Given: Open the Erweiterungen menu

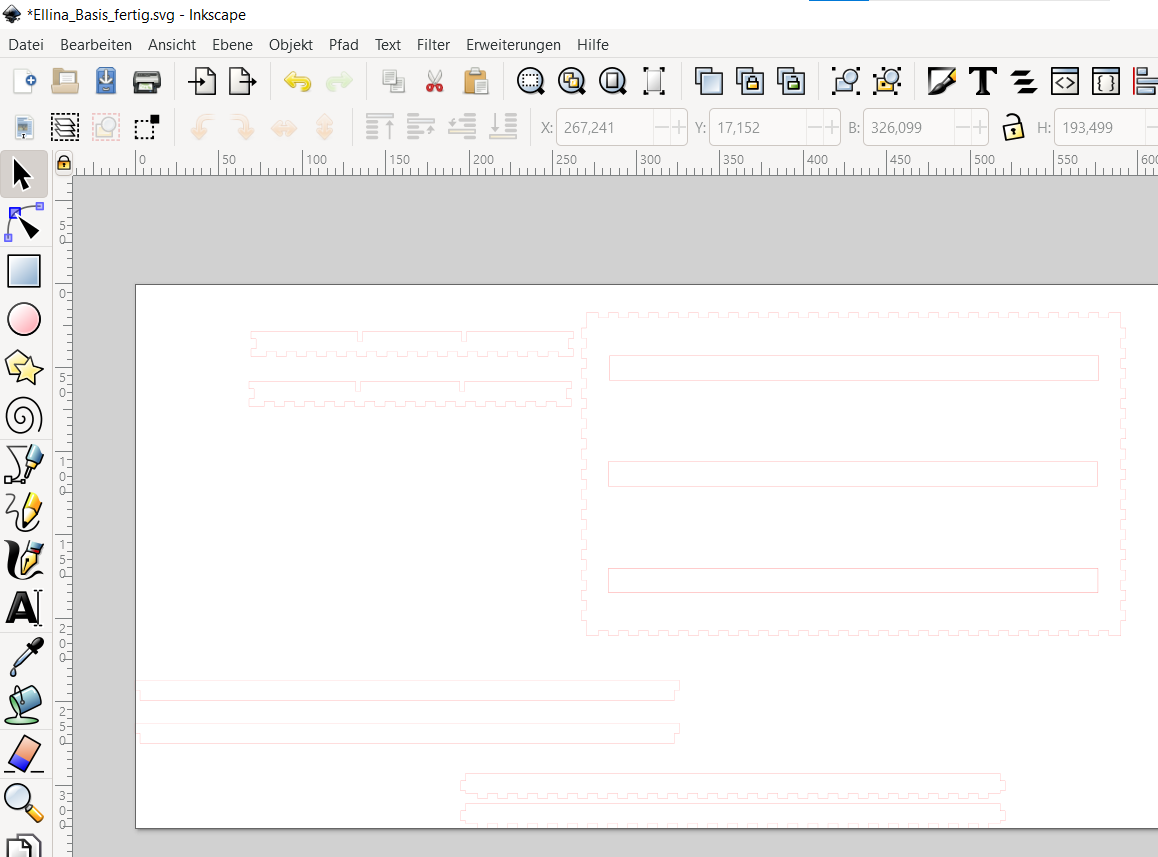Looking at the screenshot, I should pyautogui.click(x=513, y=44).
